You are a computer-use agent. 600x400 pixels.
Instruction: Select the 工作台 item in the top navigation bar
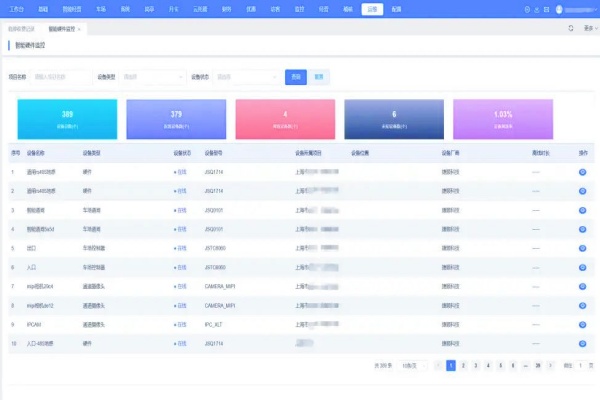click(17, 8)
